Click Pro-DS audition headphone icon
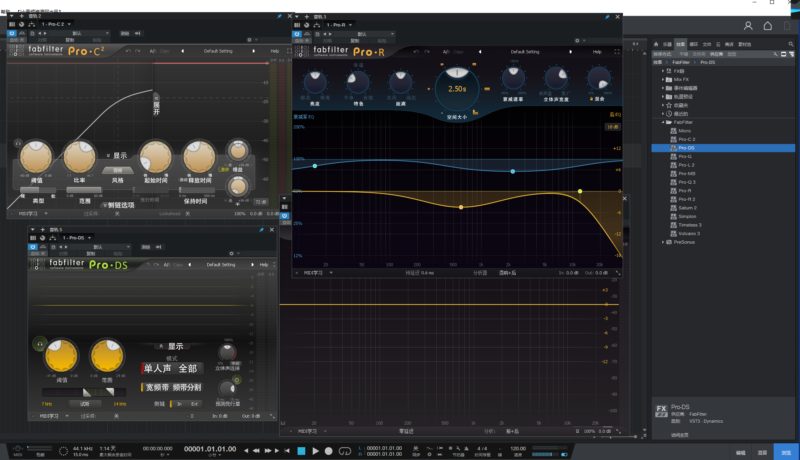Screen dimensions: 800x460 [39, 345]
